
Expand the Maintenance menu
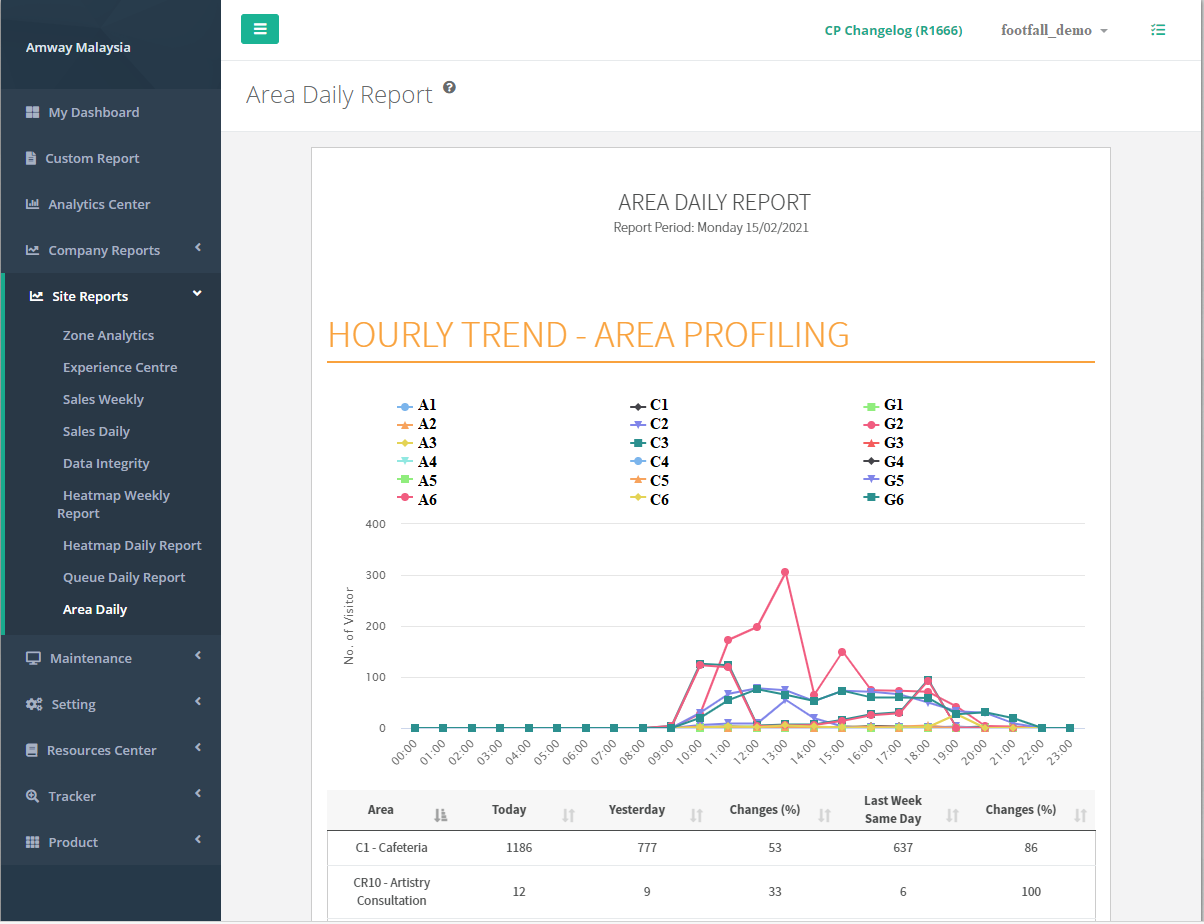point(91,658)
